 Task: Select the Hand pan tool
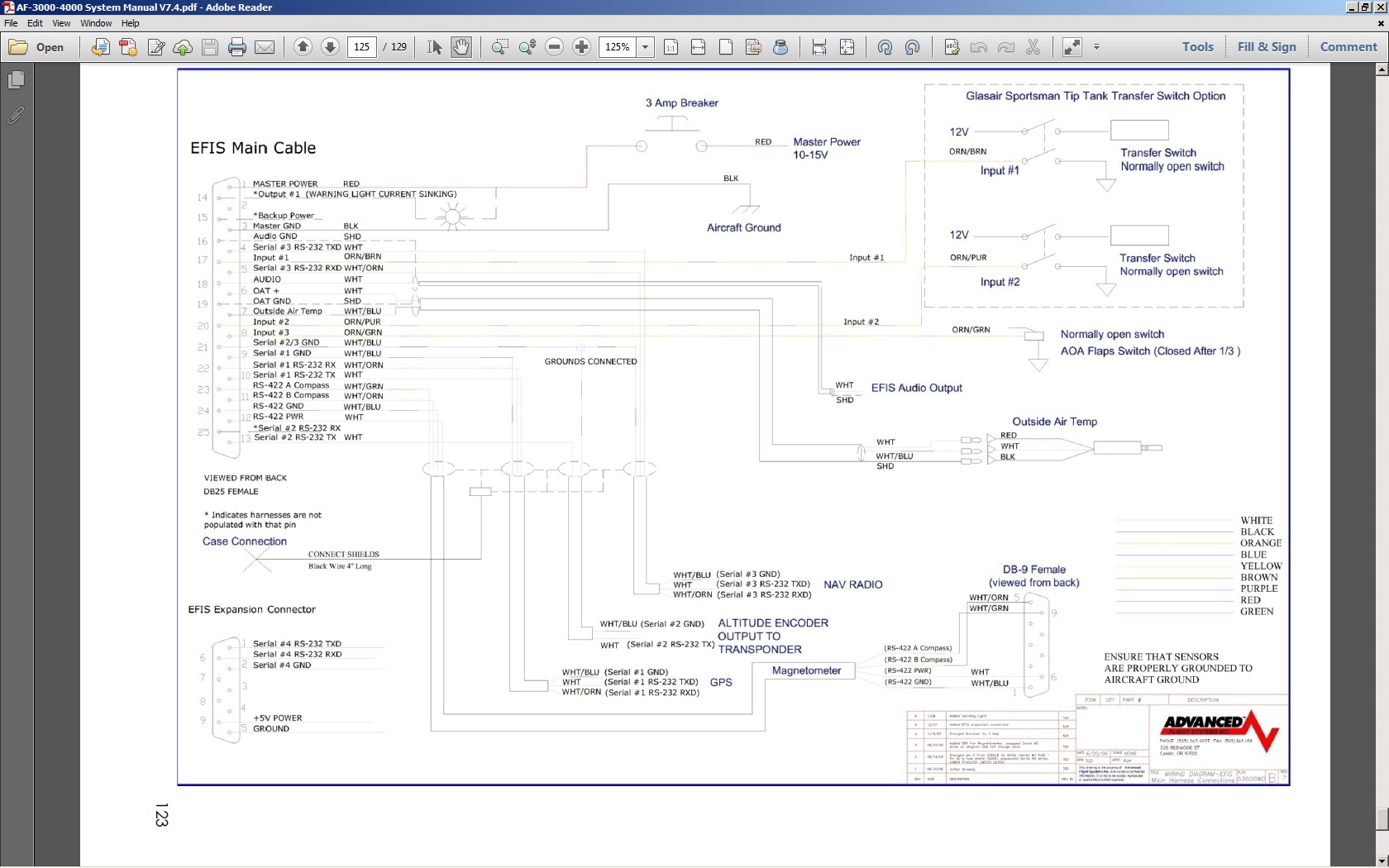(461, 47)
